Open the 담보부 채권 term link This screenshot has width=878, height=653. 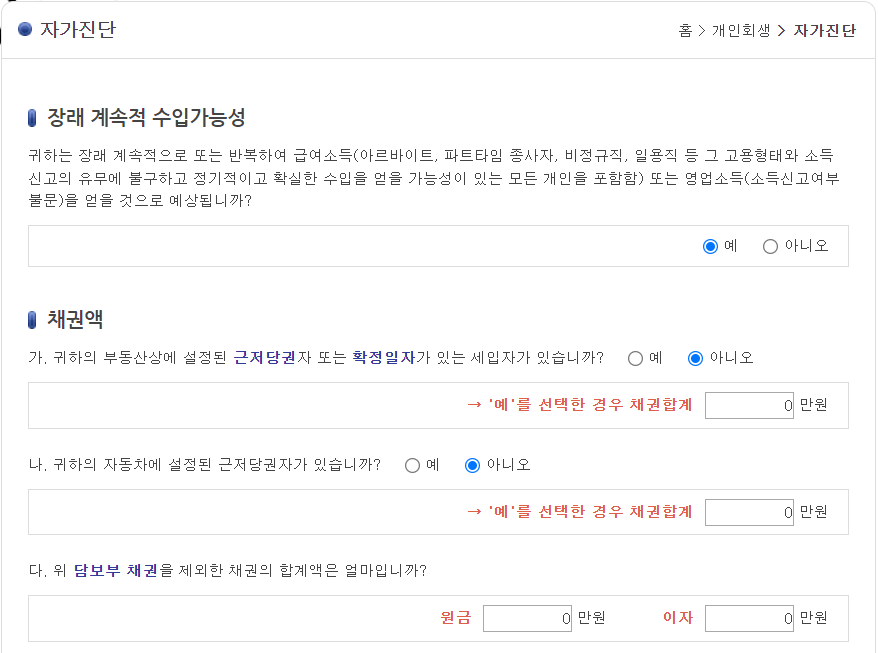[x=115, y=571]
